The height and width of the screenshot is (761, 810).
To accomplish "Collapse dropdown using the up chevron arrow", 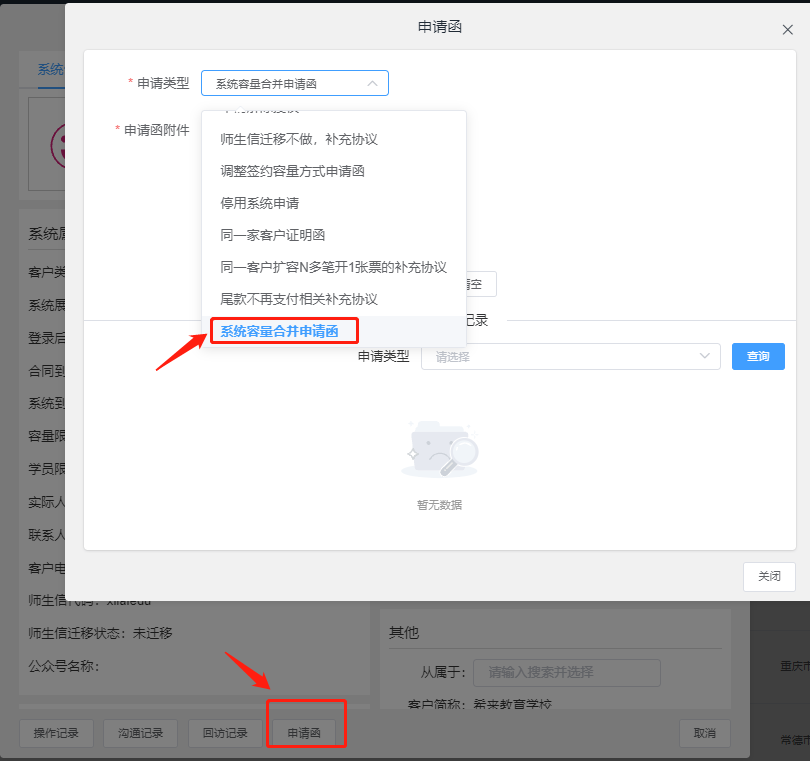I will point(372,83).
